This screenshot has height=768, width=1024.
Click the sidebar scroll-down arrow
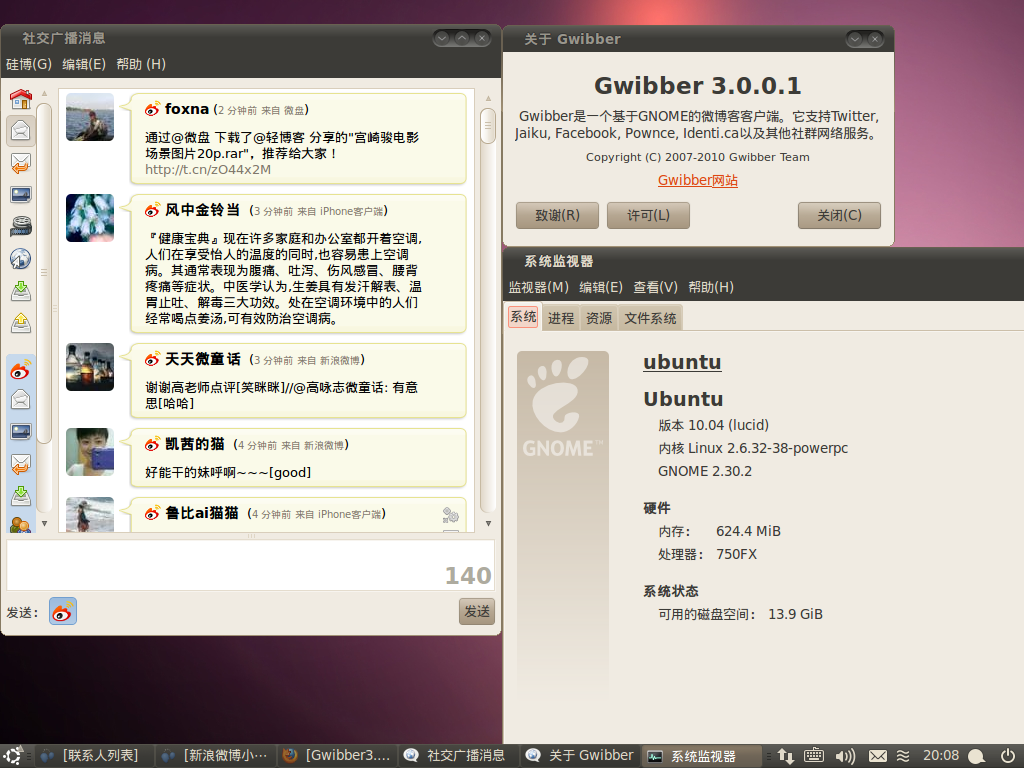point(44,523)
